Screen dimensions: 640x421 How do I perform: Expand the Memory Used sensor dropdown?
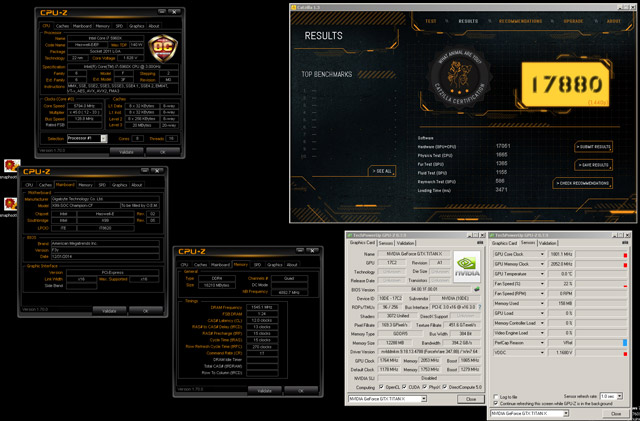click(x=542, y=303)
